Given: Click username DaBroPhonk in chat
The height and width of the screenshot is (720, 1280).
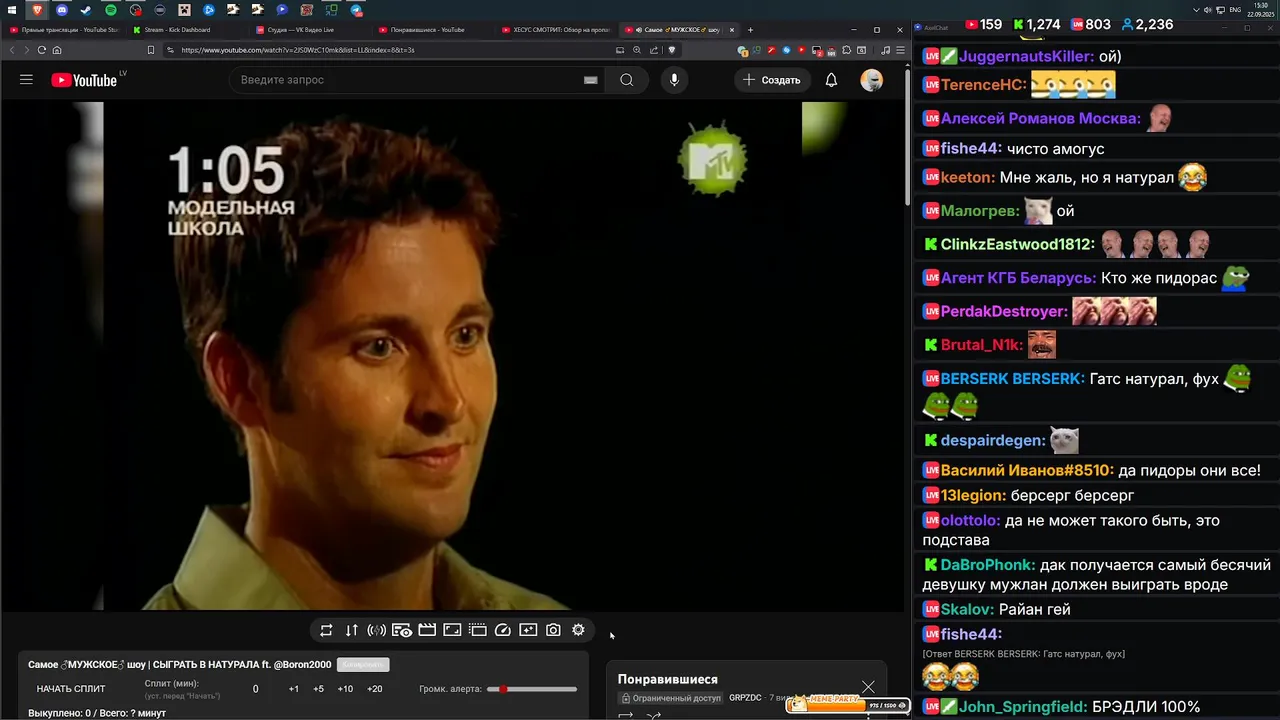Looking at the screenshot, I should tap(987, 565).
